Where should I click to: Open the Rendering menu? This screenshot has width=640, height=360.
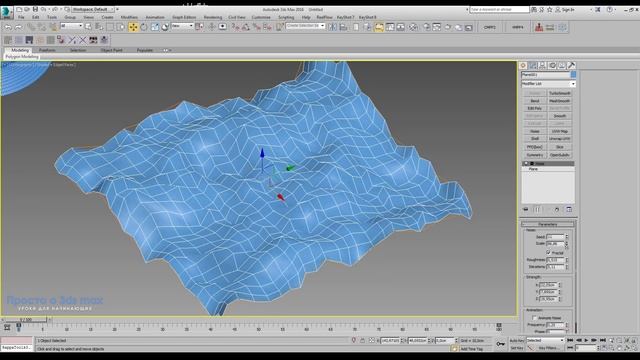click(213, 18)
